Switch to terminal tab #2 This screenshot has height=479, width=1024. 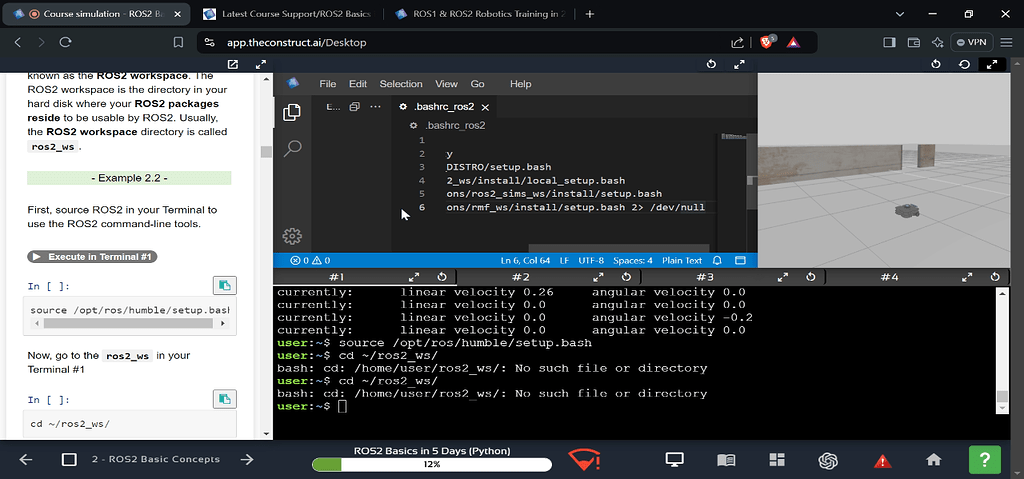(x=520, y=277)
